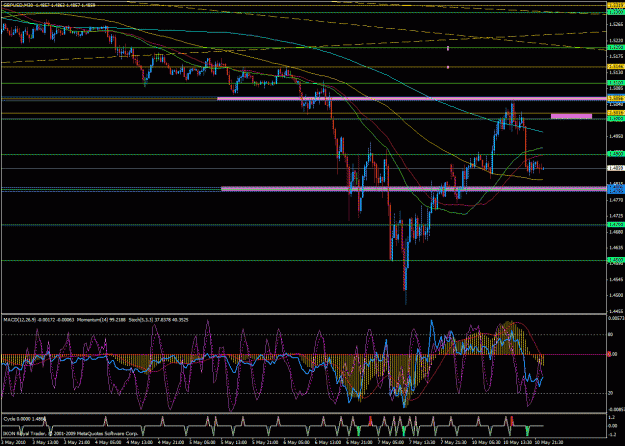Image resolution: width=625 pixels, height=446 pixels.
Task: Click the 7 May 13:30 time label
Action: coord(421,442)
